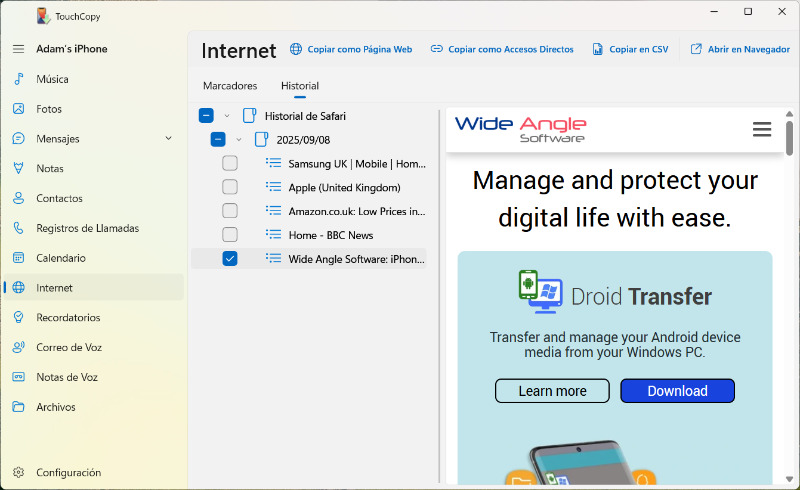Click the Correo de Voz voicemail icon
The height and width of the screenshot is (490, 800).
(18, 347)
